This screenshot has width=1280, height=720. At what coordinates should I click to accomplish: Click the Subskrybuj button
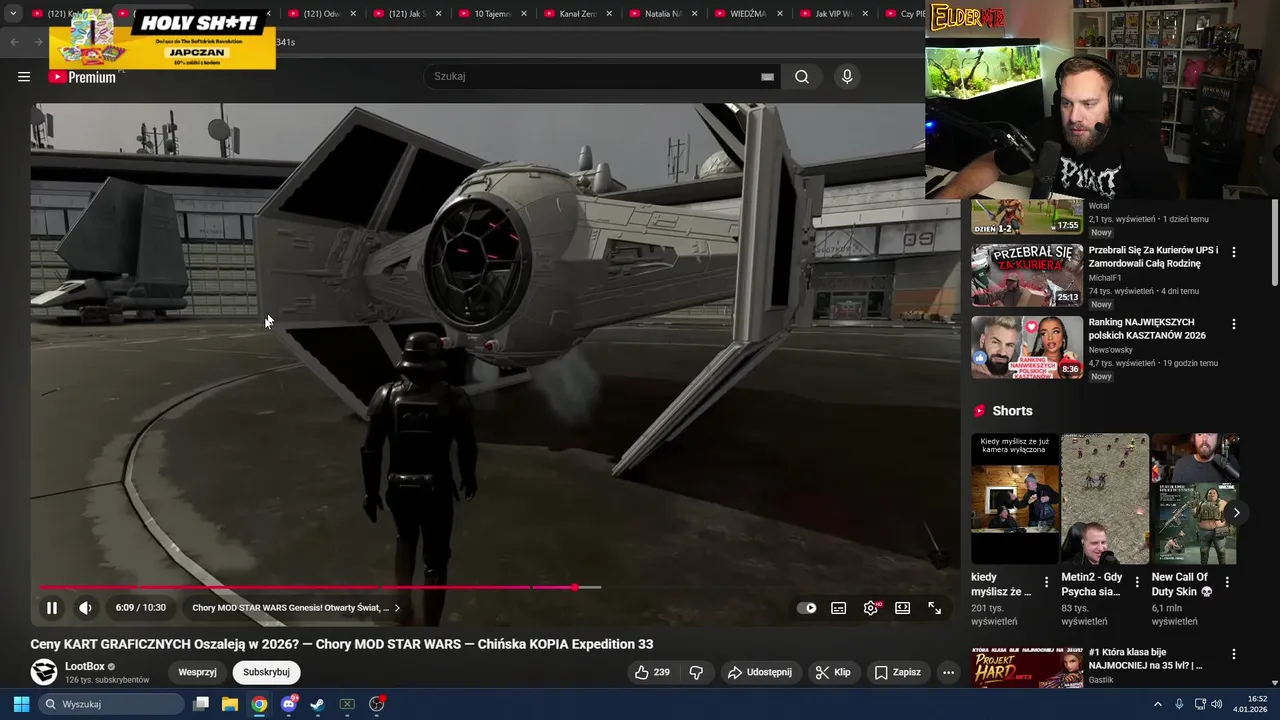tap(267, 672)
